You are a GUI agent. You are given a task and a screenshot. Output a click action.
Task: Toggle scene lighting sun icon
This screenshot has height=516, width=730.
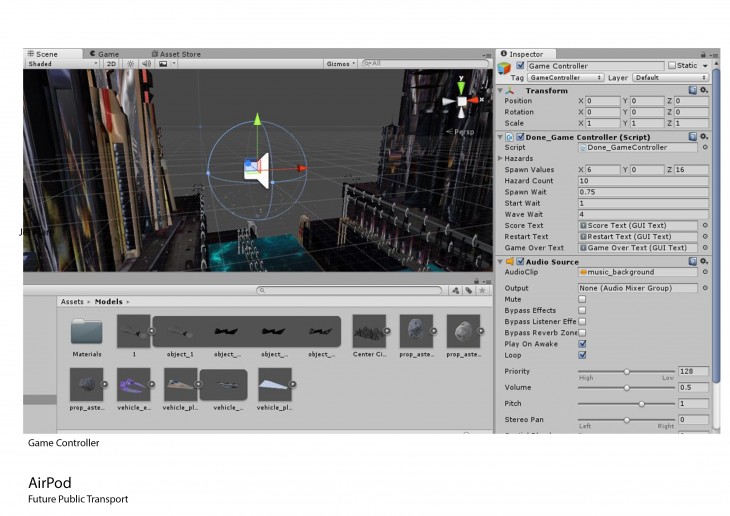(130, 63)
